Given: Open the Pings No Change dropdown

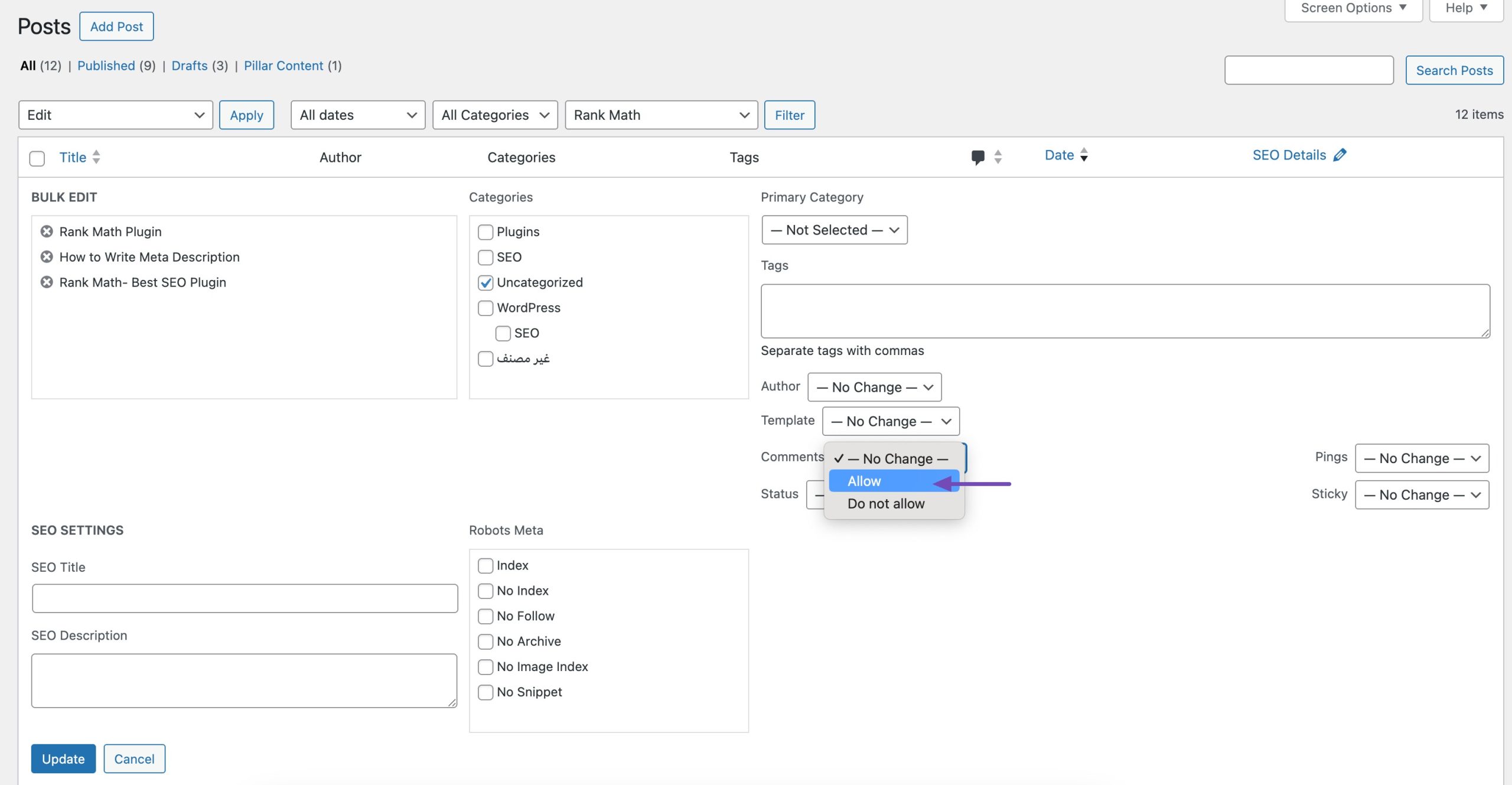Looking at the screenshot, I should [1422, 459].
